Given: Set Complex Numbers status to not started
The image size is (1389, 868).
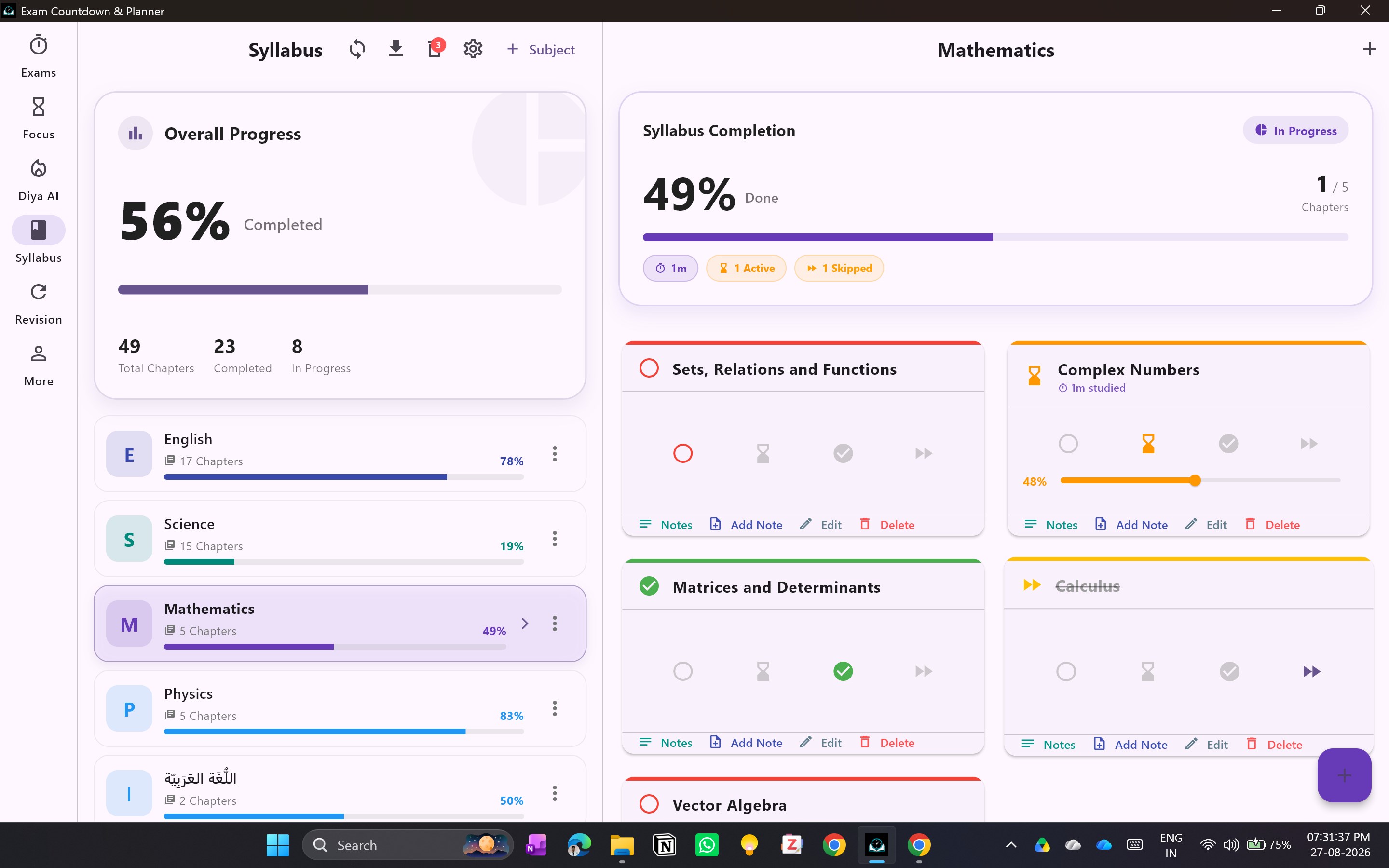Looking at the screenshot, I should 1068,443.
